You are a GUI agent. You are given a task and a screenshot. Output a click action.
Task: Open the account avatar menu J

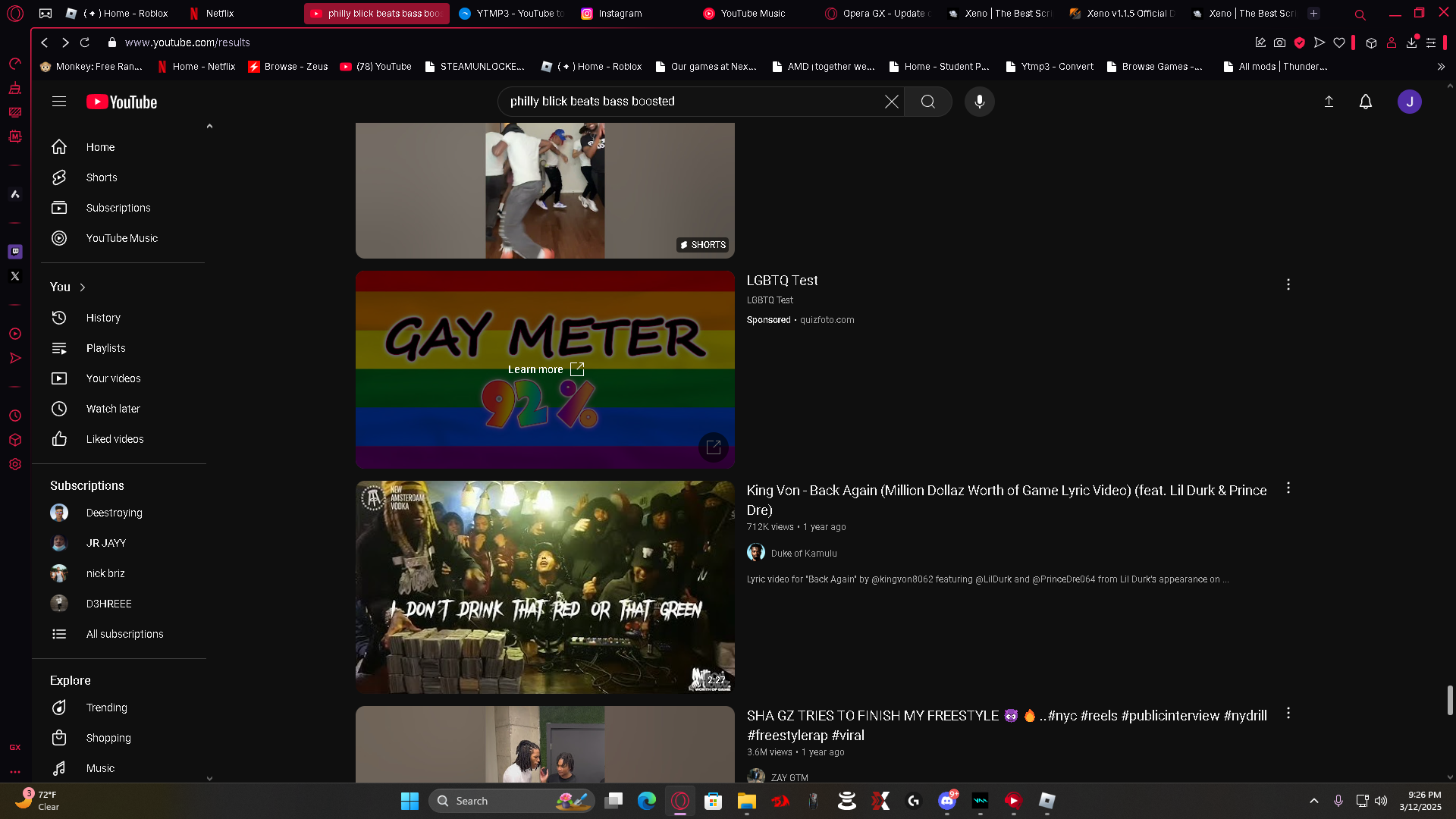click(x=1410, y=102)
